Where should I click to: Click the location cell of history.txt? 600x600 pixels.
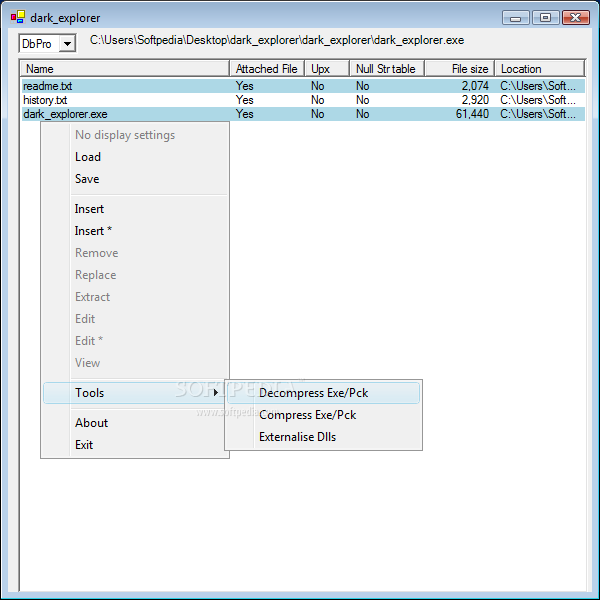pos(538,100)
